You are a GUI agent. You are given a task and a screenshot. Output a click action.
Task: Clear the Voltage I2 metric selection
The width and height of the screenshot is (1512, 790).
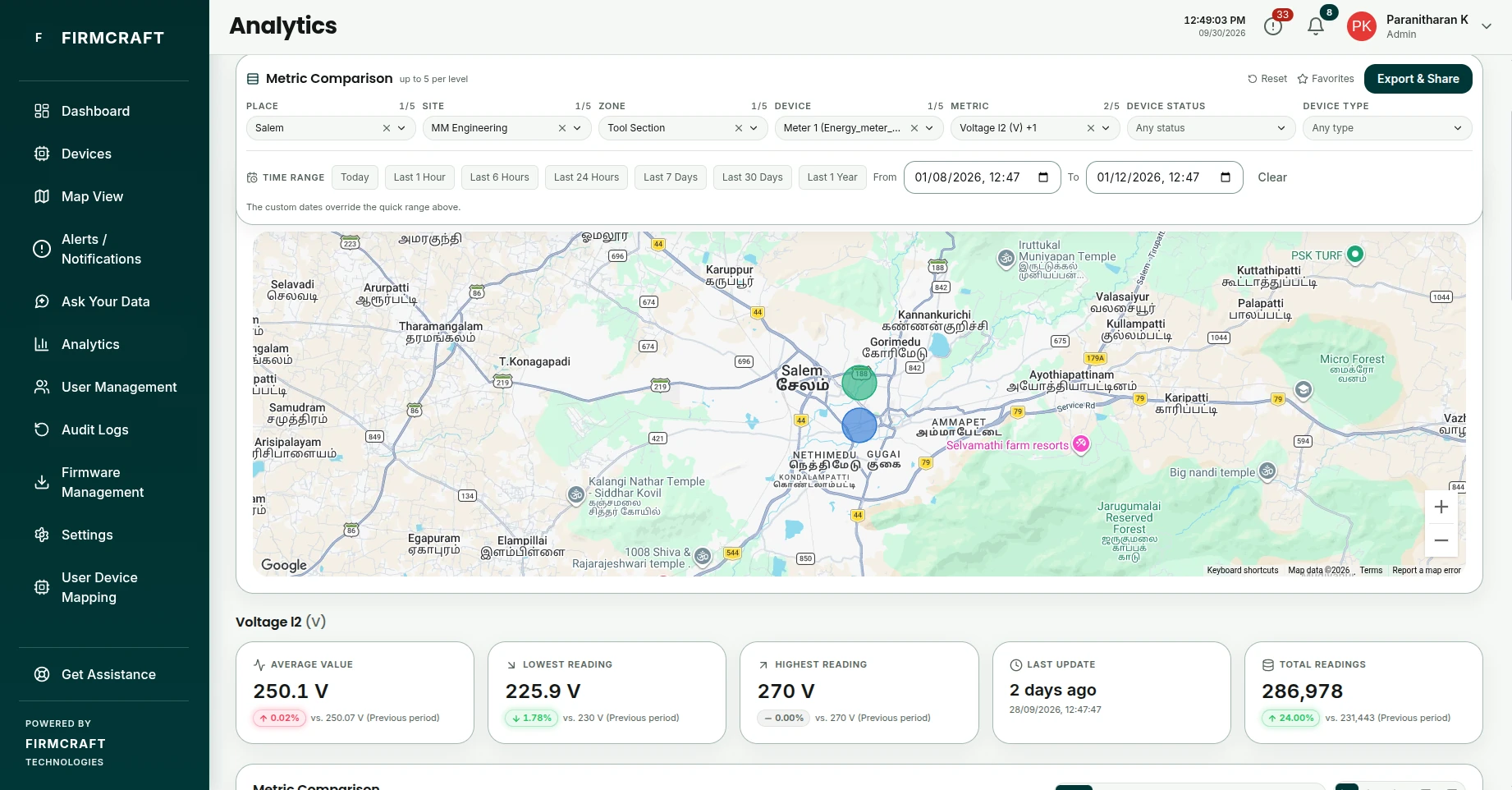[1091, 128]
